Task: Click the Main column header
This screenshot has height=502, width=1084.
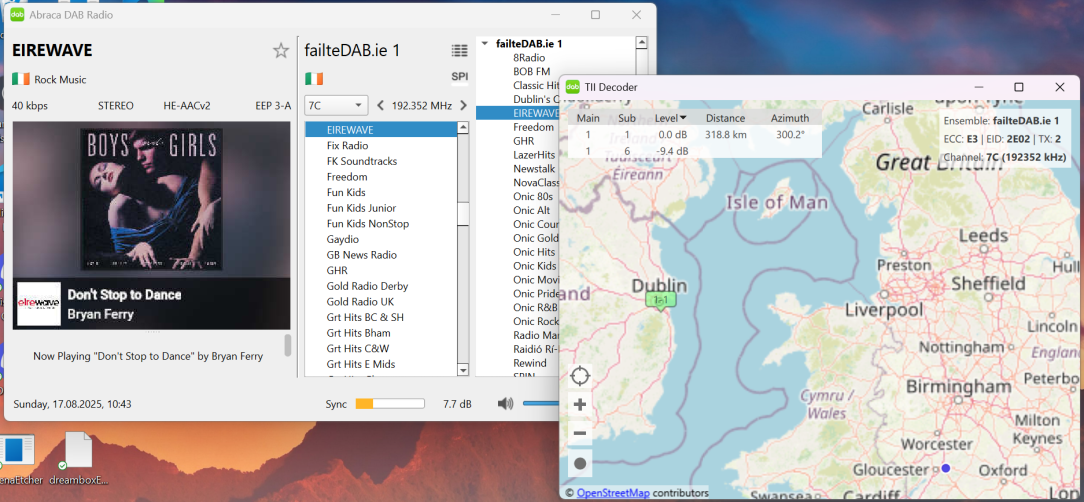Action: 588,118
